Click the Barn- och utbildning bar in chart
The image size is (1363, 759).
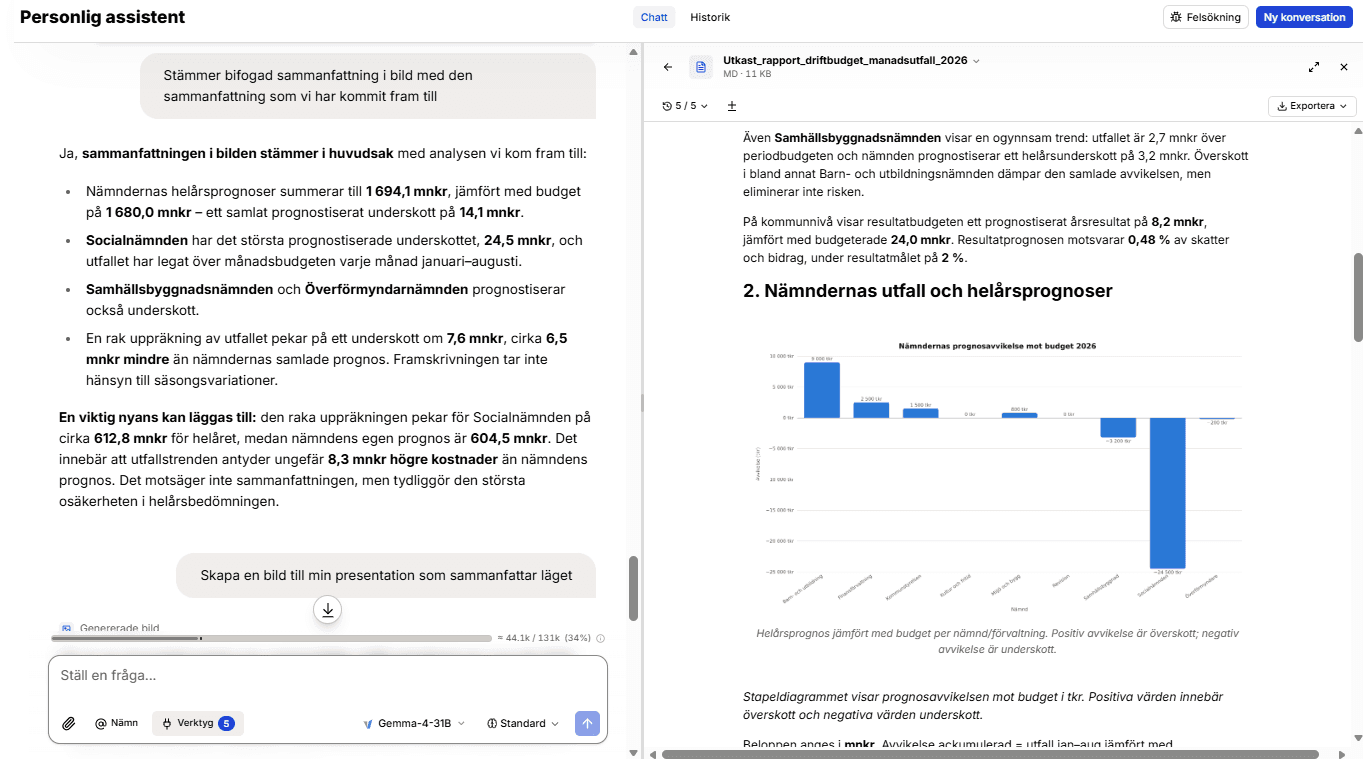(x=821, y=390)
